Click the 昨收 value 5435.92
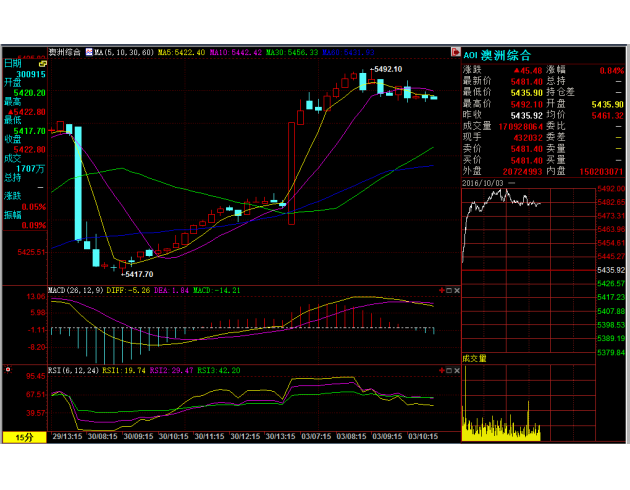Screen dimensions: 630x490 [x=527, y=116]
